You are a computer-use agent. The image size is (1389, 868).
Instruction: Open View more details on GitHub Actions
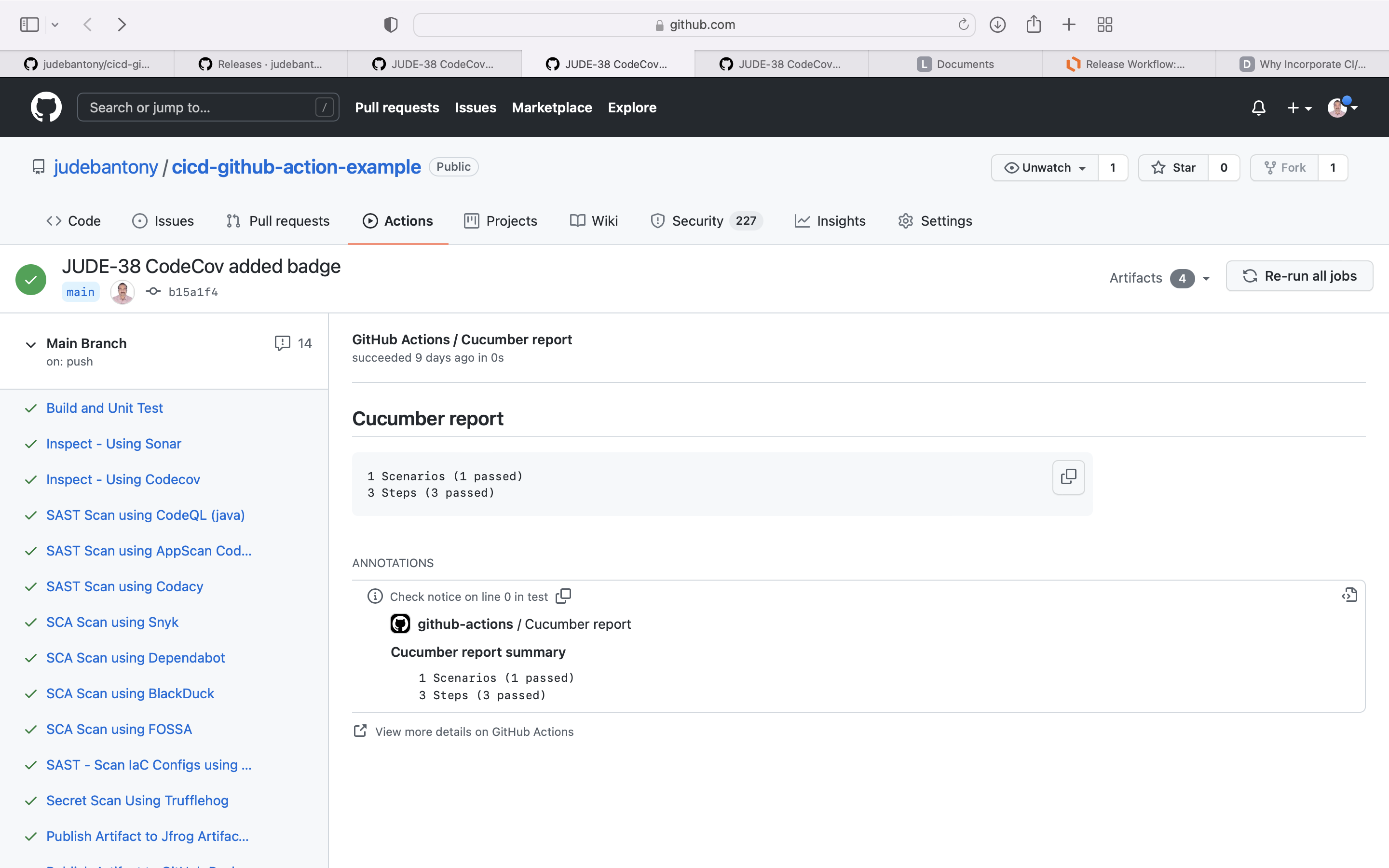pyautogui.click(x=474, y=732)
